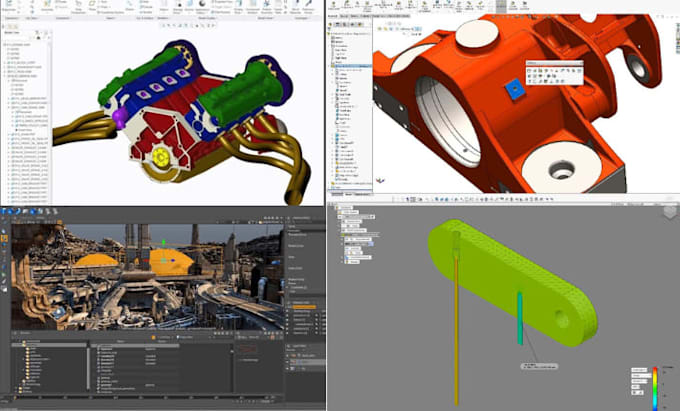
Task: Click the countersunk hole in the lower white pad
Action: (562, 170)
